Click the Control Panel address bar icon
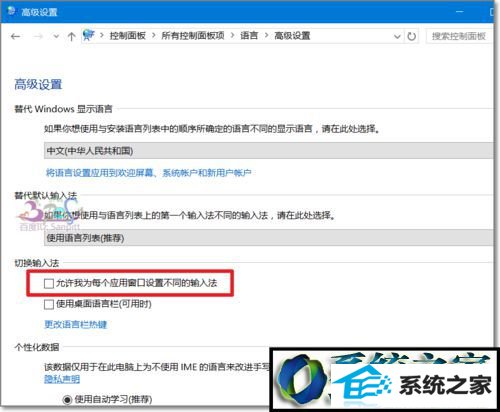 coord(89,35)
